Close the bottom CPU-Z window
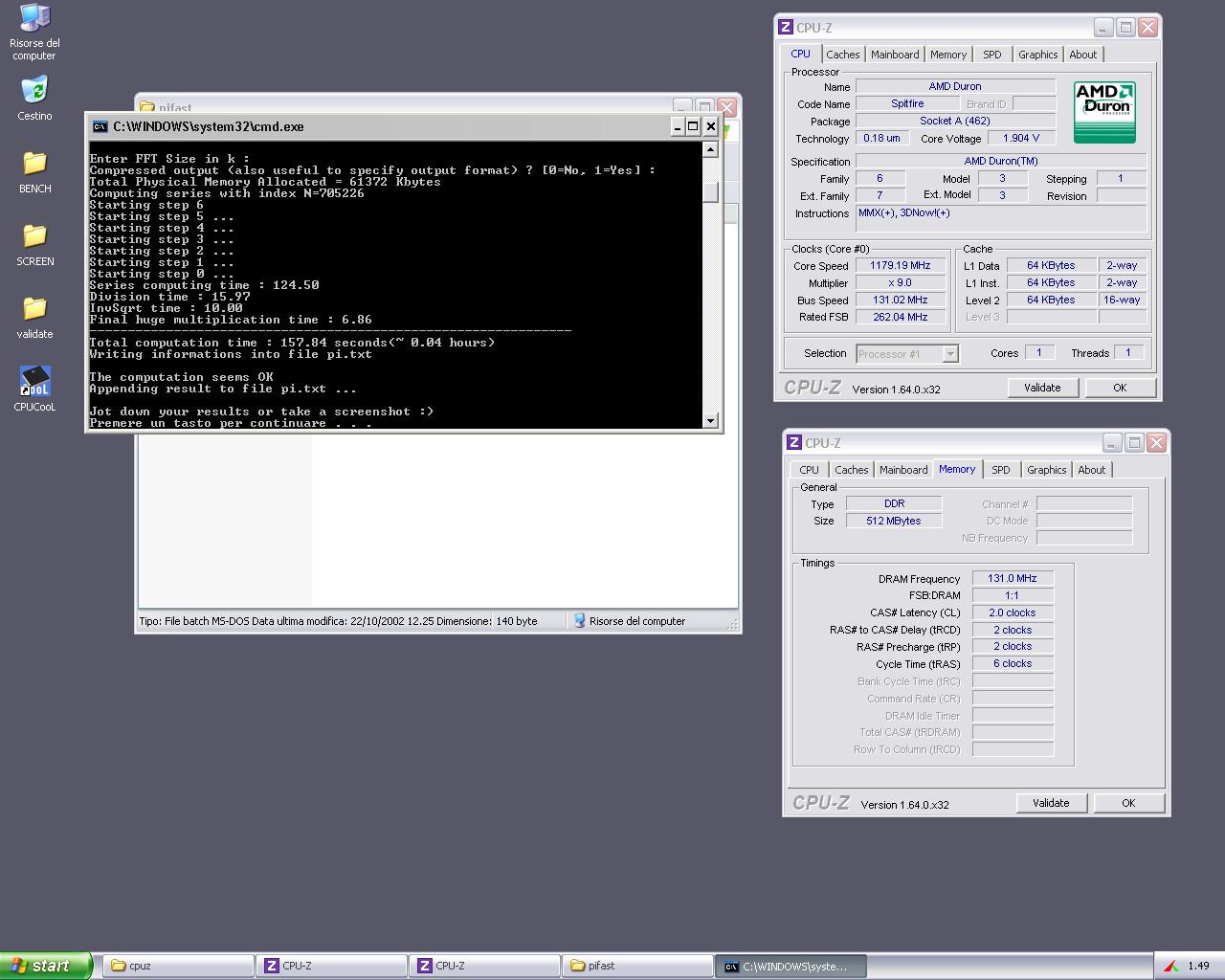This screenshot has height=980, width=1225. coord(1157,443)
